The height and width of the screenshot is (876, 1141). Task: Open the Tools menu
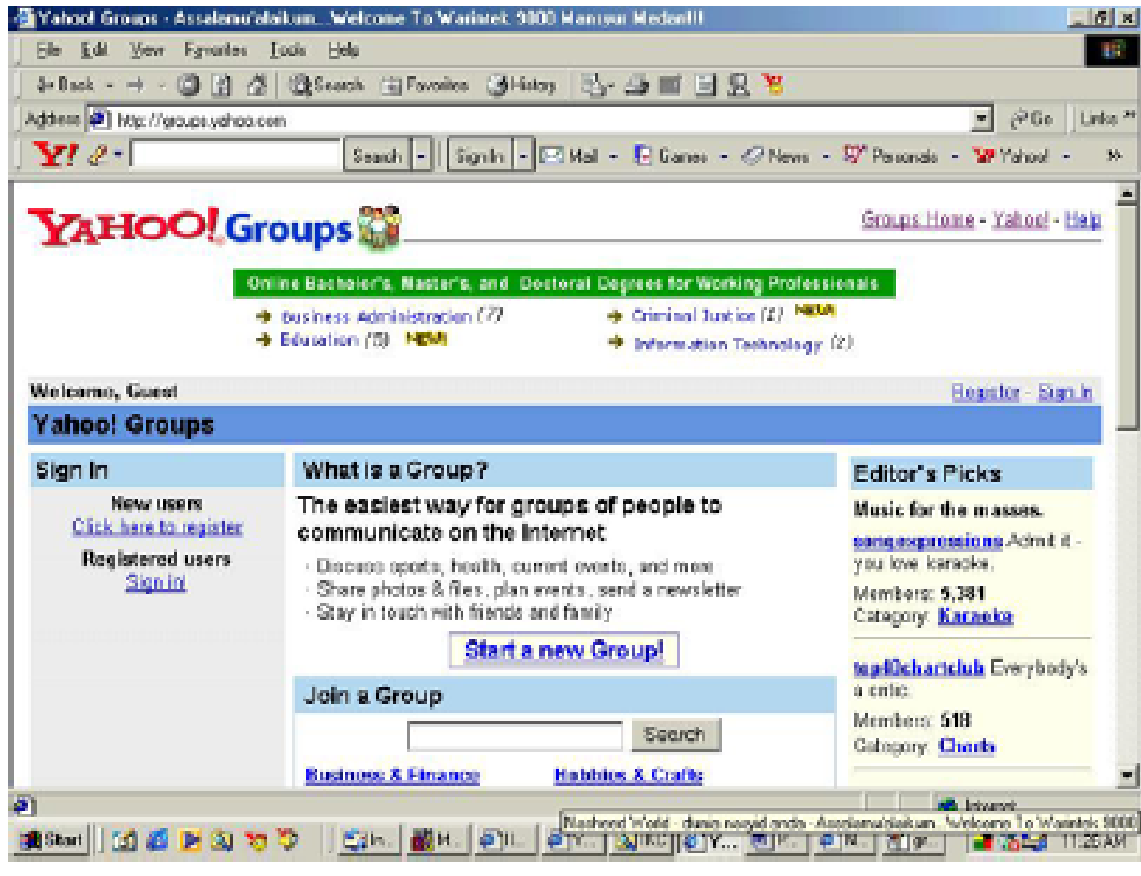(x=288, y=49)
